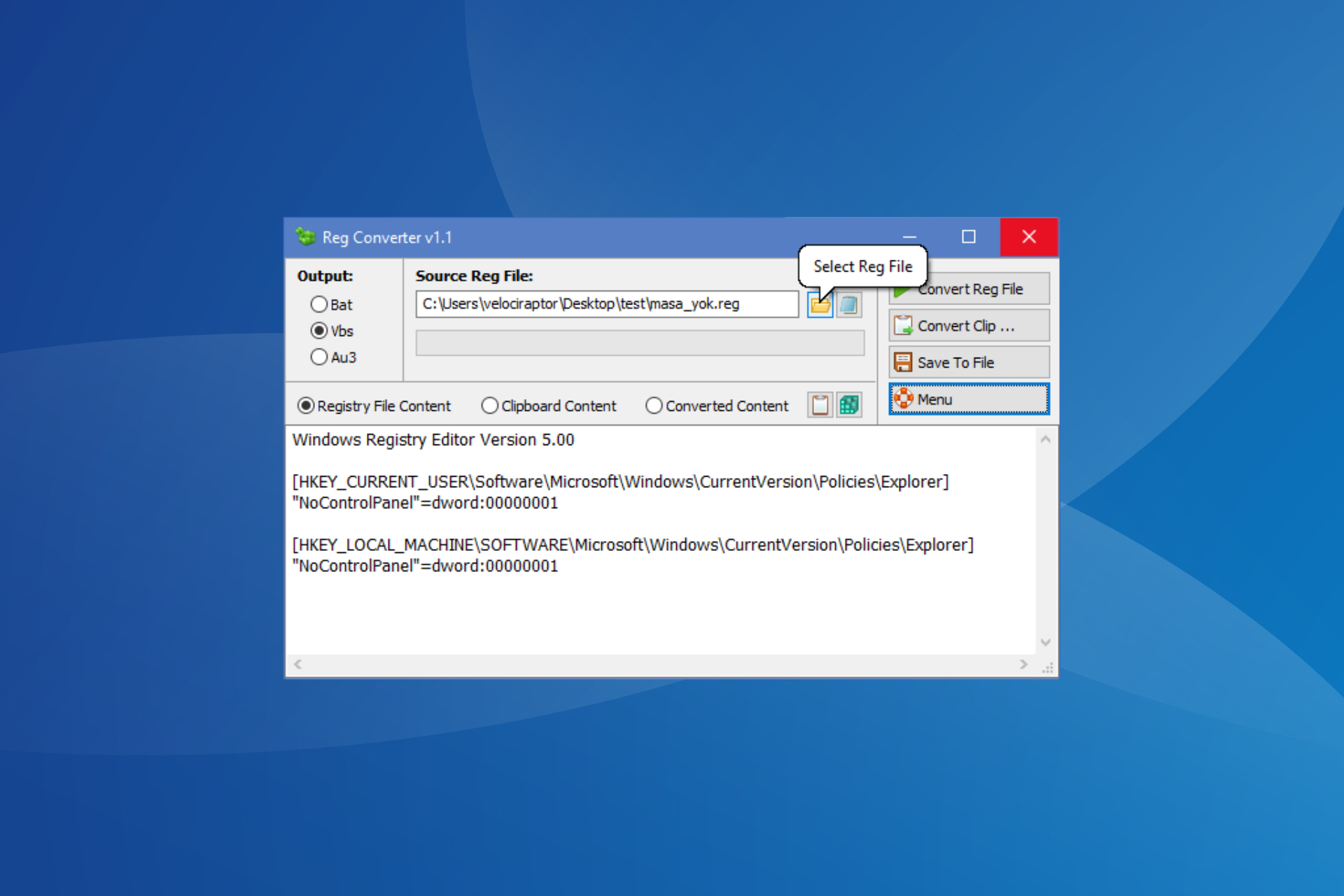Maximize the Reg Converter window
The height and width of the screenshot is (896, 1344).
click(x=968, y=237)
